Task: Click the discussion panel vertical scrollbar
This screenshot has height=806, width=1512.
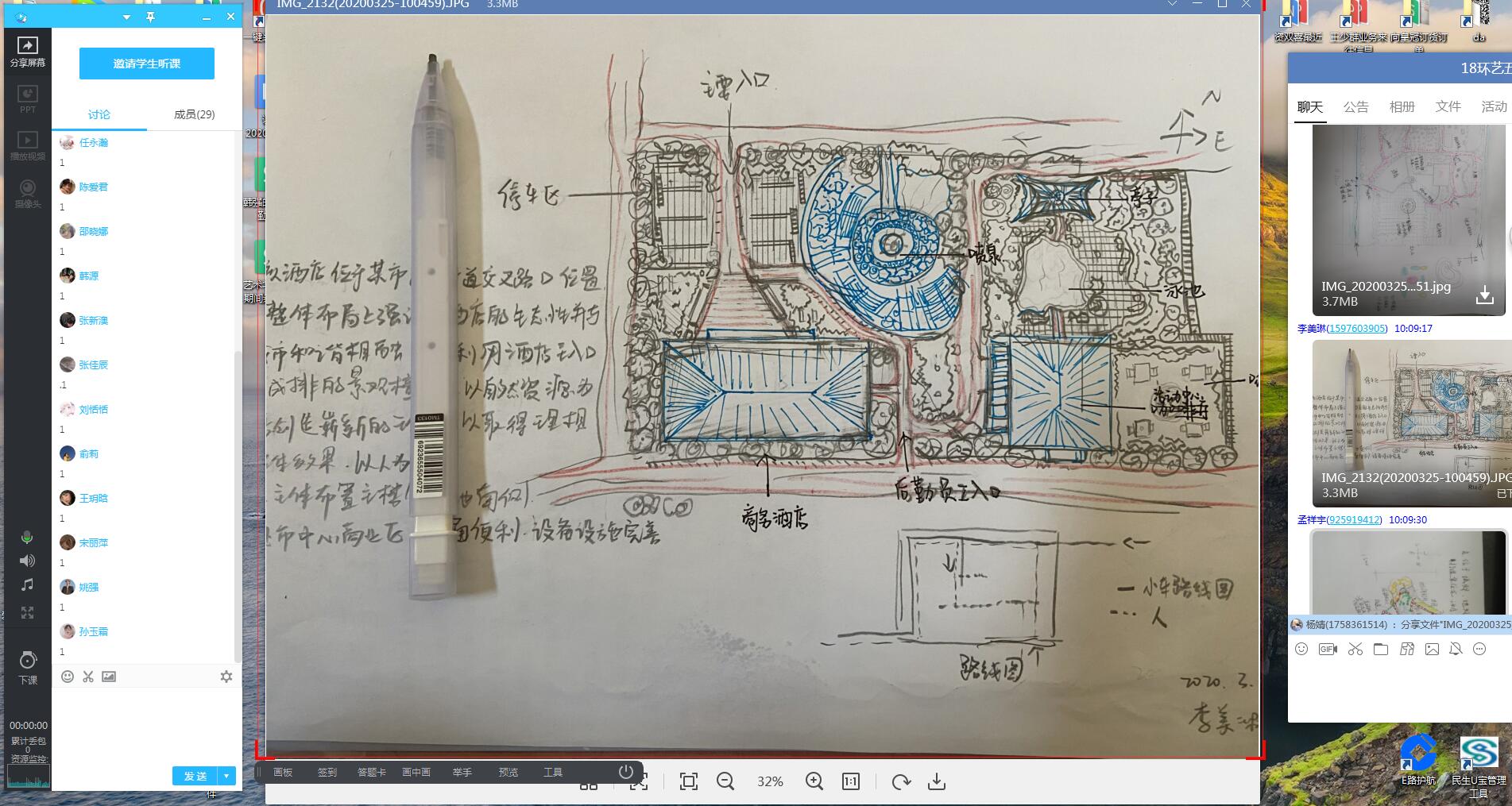Action: pyautogui.click(x=238, y=508)
